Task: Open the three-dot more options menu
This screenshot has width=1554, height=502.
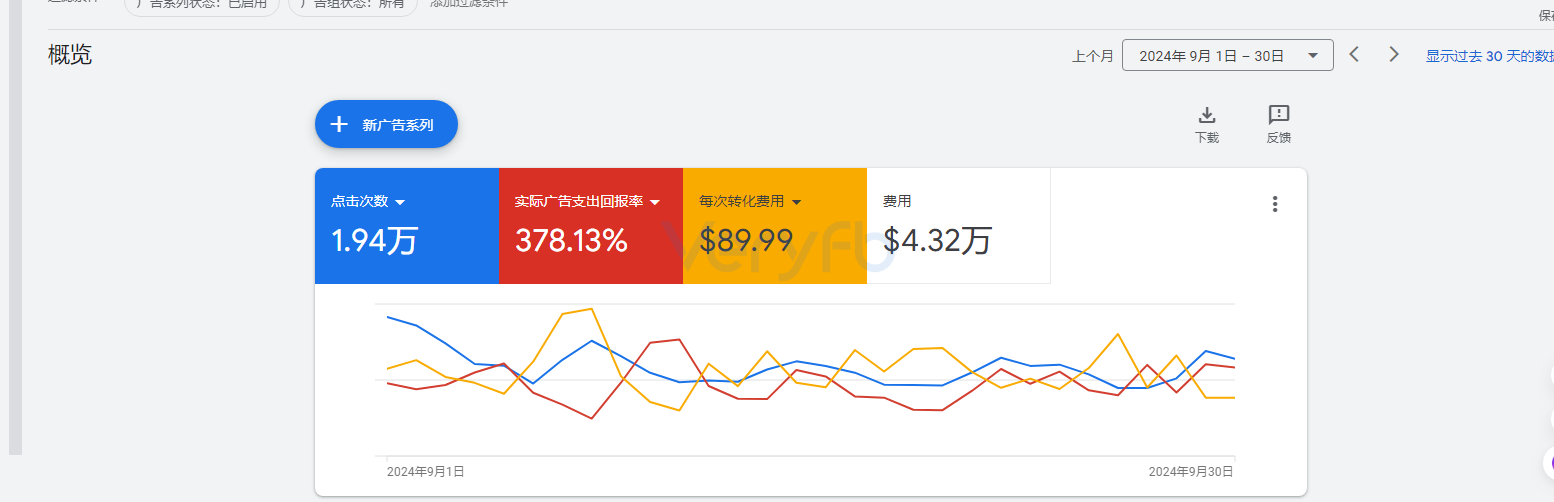Action: (1275, 204)
